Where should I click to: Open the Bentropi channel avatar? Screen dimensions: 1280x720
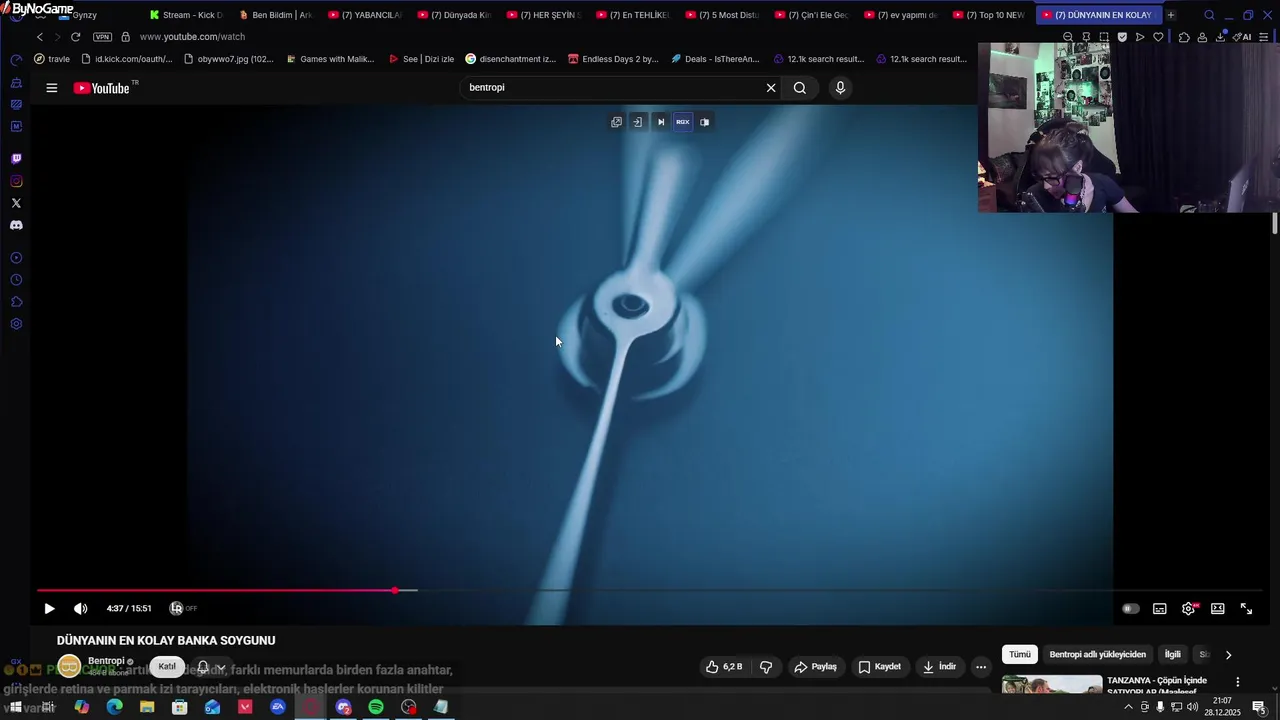click(69, 667)
